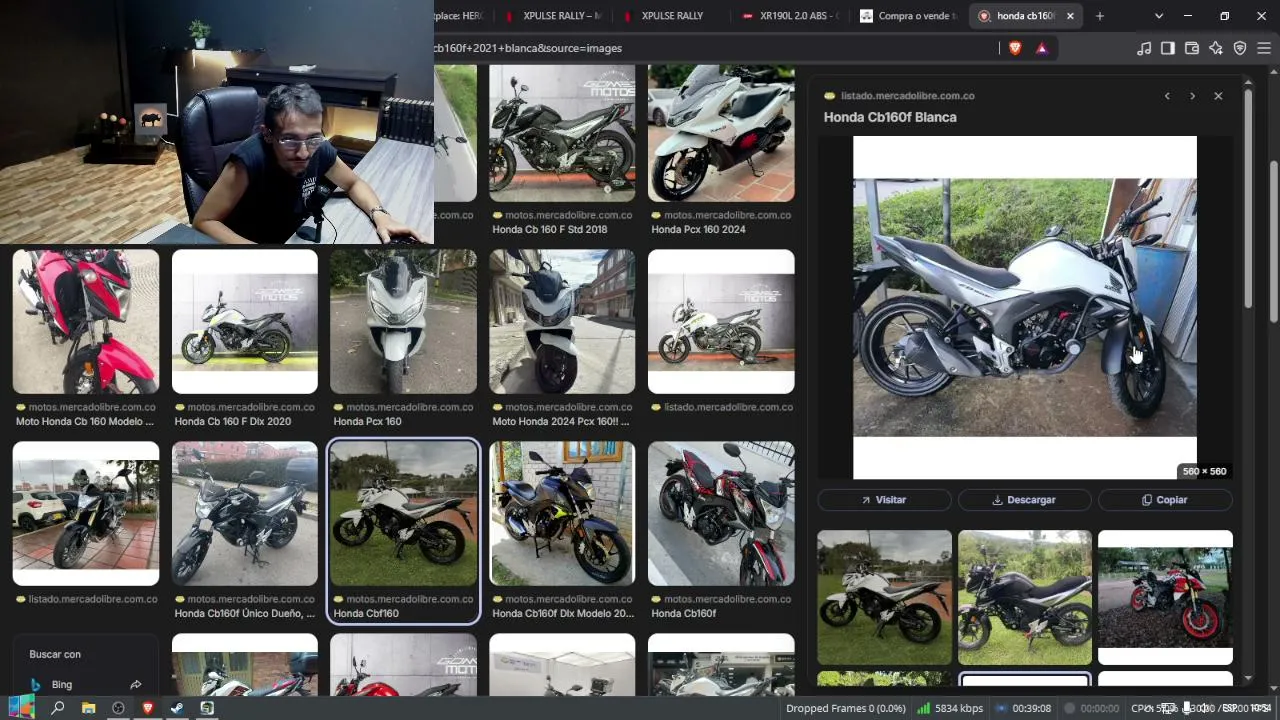
Task: Click the Bing search option
Action: 62,684
